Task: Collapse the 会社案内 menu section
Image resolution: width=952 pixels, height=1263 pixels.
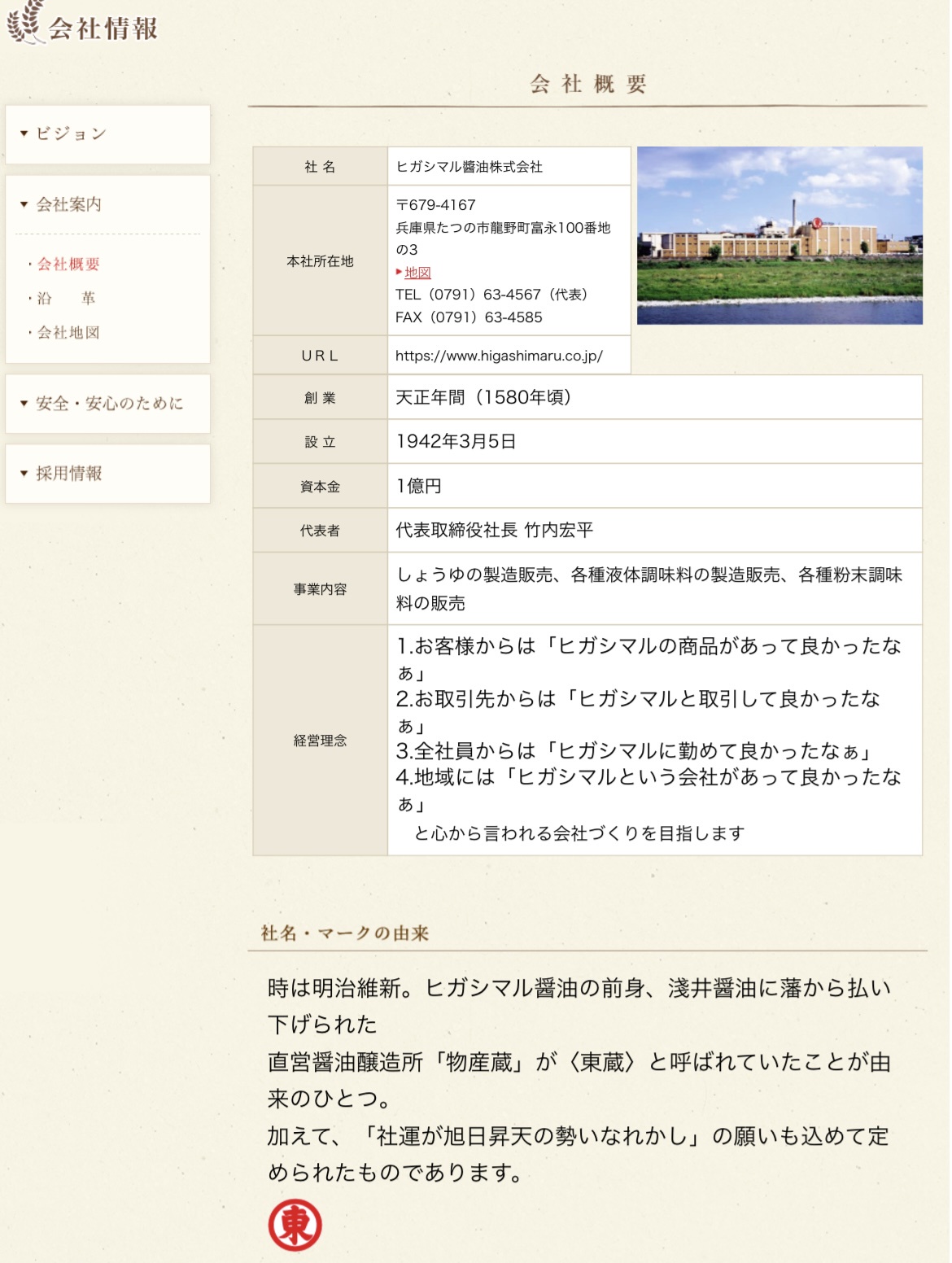Action: pos(107,204)
